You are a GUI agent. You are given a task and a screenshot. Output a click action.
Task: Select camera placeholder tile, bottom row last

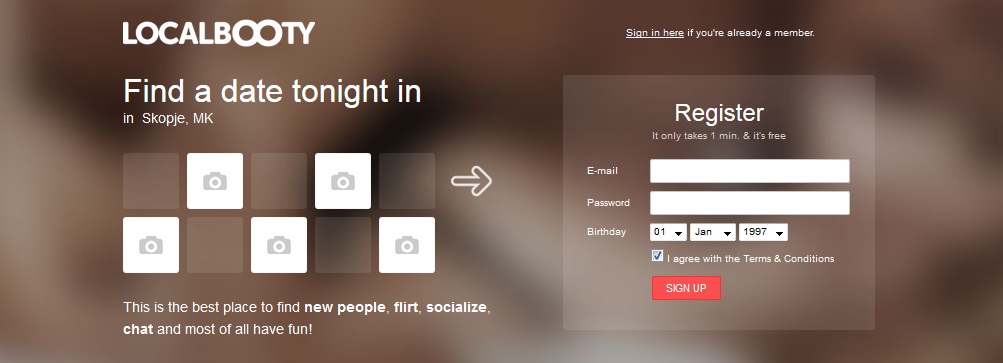click(407, 245)
